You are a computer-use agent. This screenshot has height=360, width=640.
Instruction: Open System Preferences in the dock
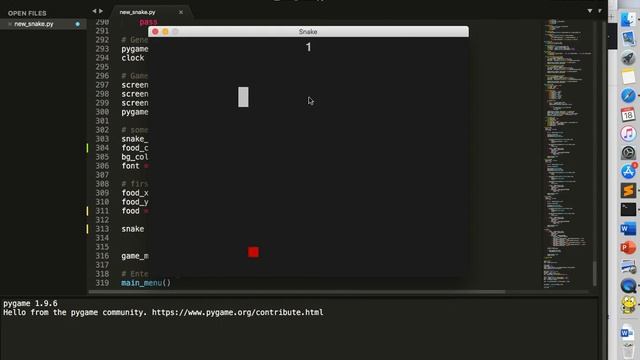[x=628, y=153]
